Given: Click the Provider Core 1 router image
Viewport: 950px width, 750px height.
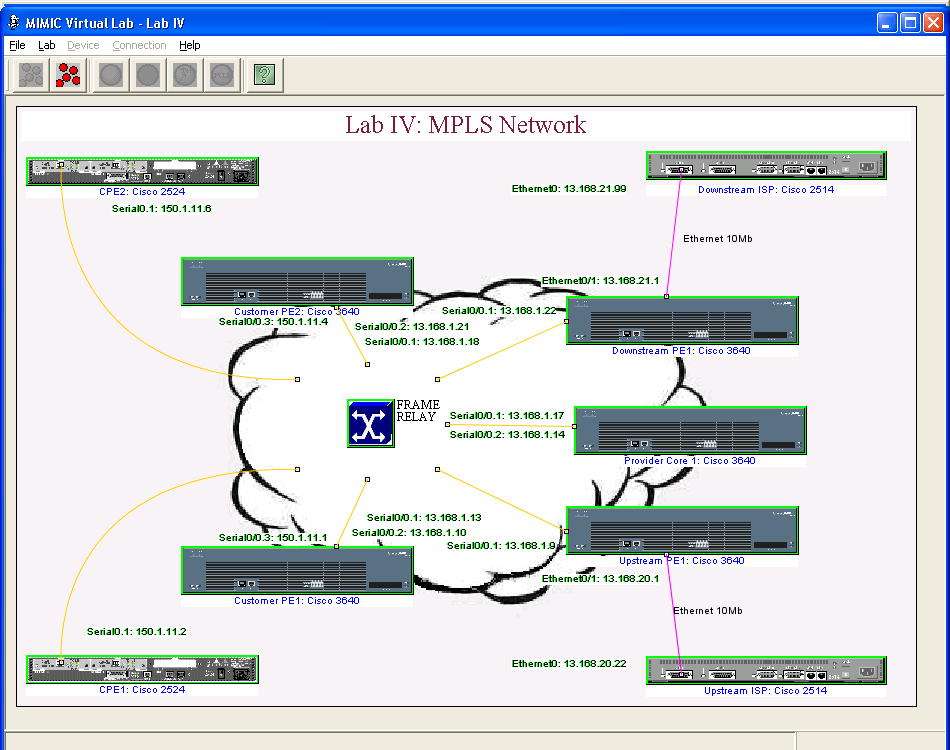Looking at the screenshot, I should pyautogui.click(x=688, y=430).
